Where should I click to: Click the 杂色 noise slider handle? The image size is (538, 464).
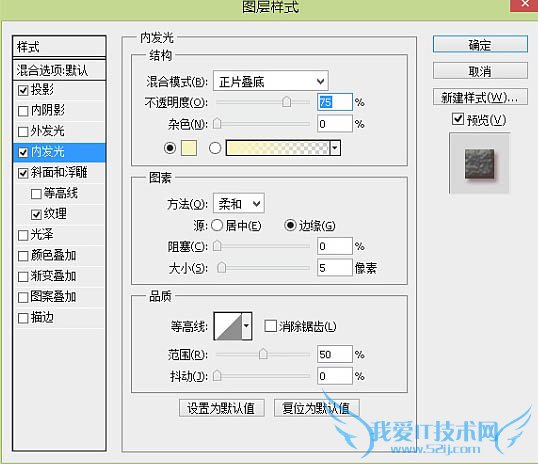click(217, 124)
